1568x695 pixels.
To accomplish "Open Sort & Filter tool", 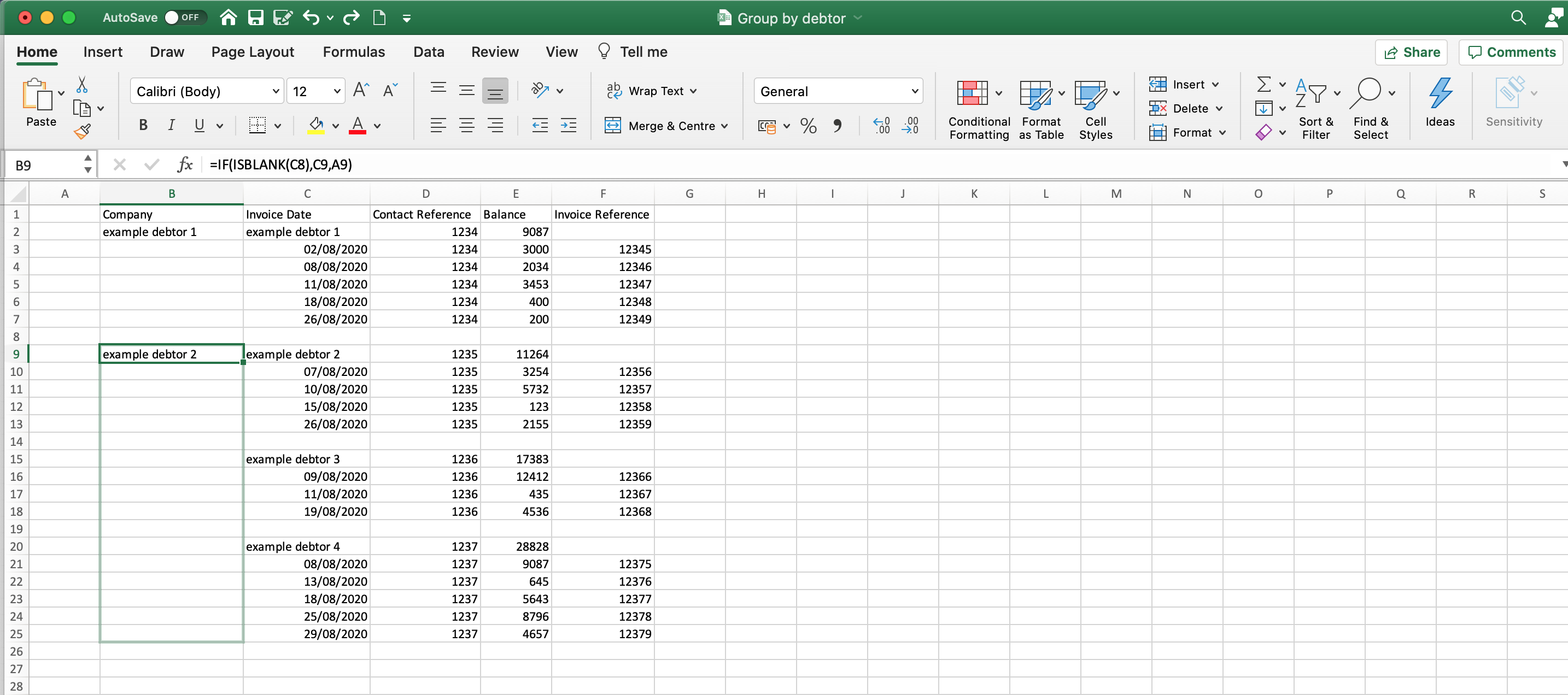I will coord(1315,109).
